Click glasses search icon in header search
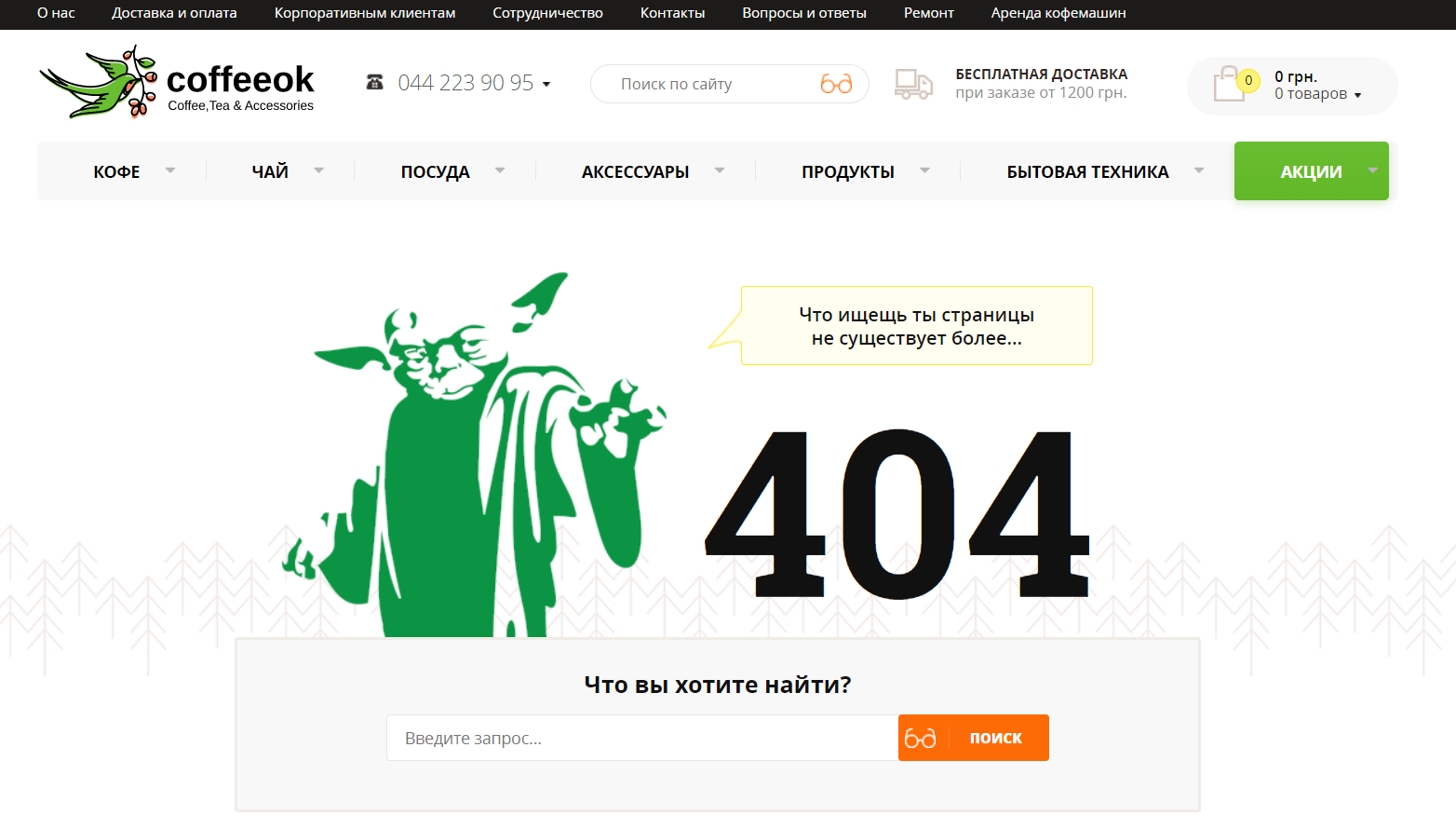The width and height of the screenshot is (1456, 829). (836, 84)
